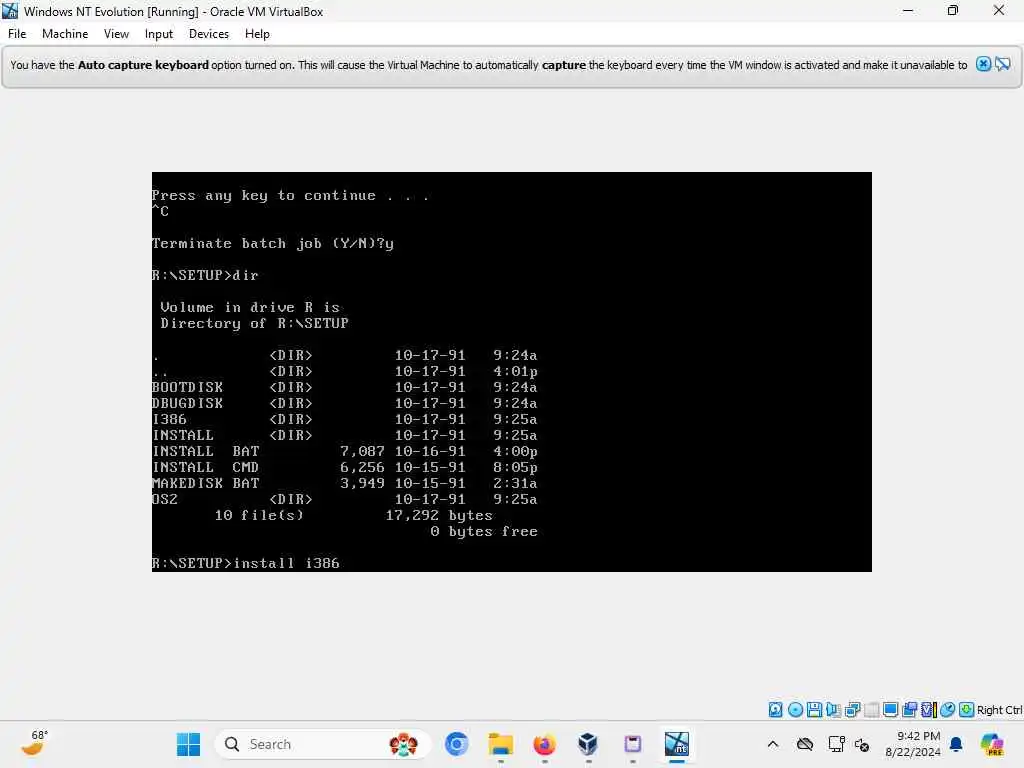Open the purple app icon in taskbar

[632, 744]
